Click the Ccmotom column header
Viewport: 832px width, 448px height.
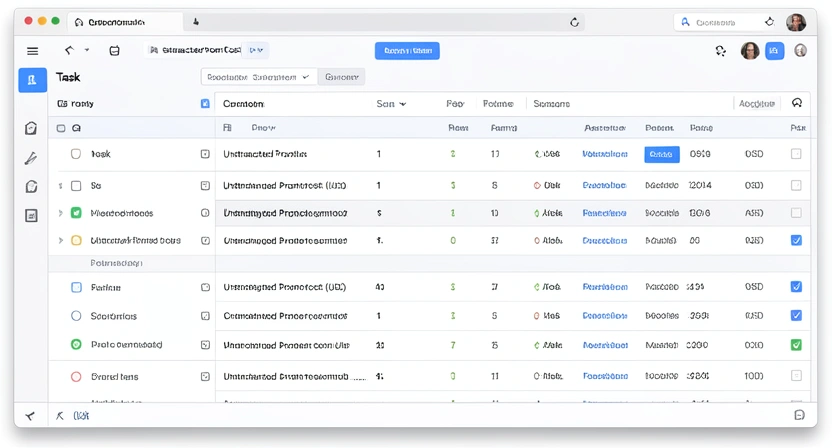[244, 104]
